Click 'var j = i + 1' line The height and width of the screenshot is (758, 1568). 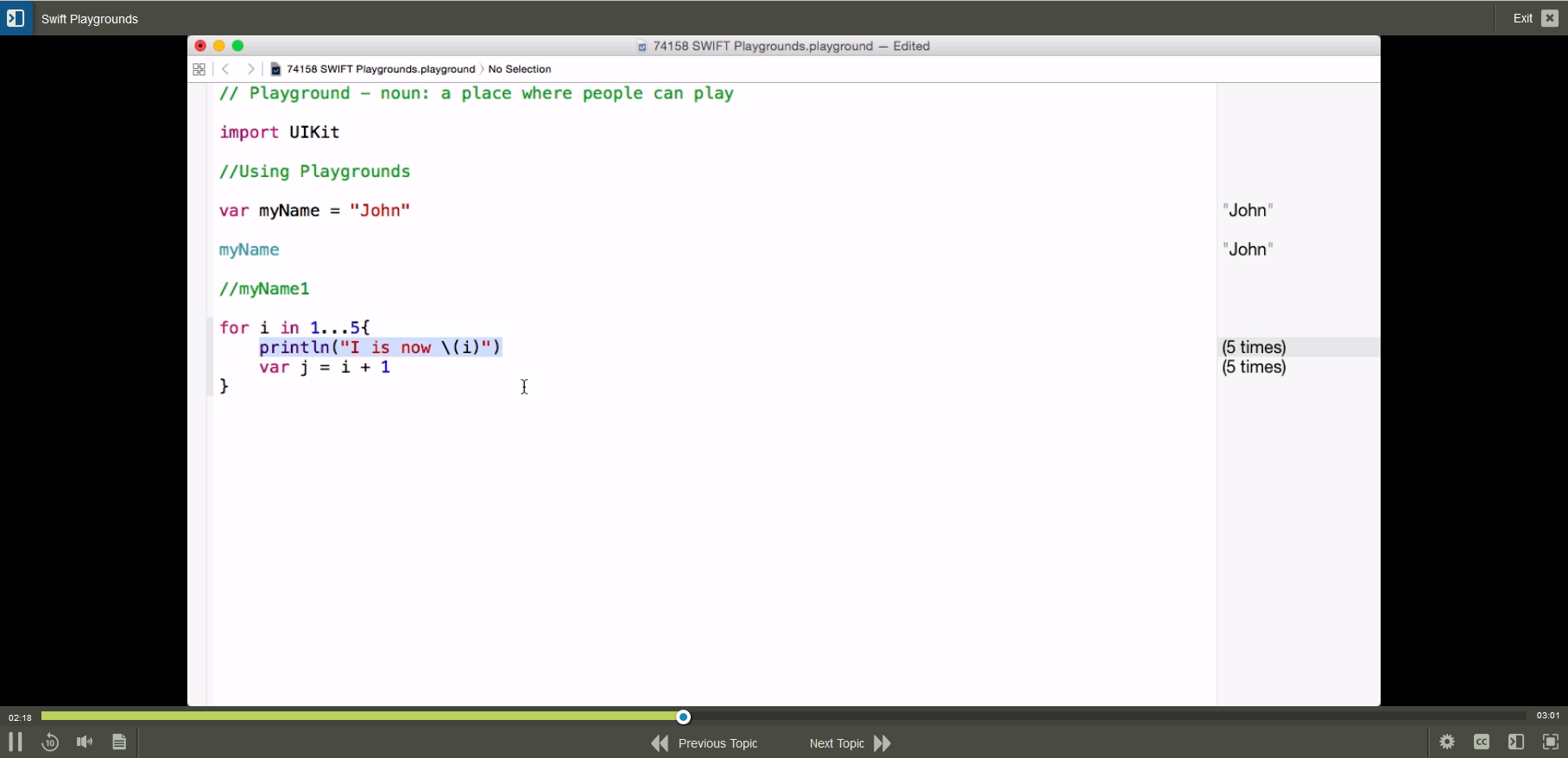click(326, 368)
